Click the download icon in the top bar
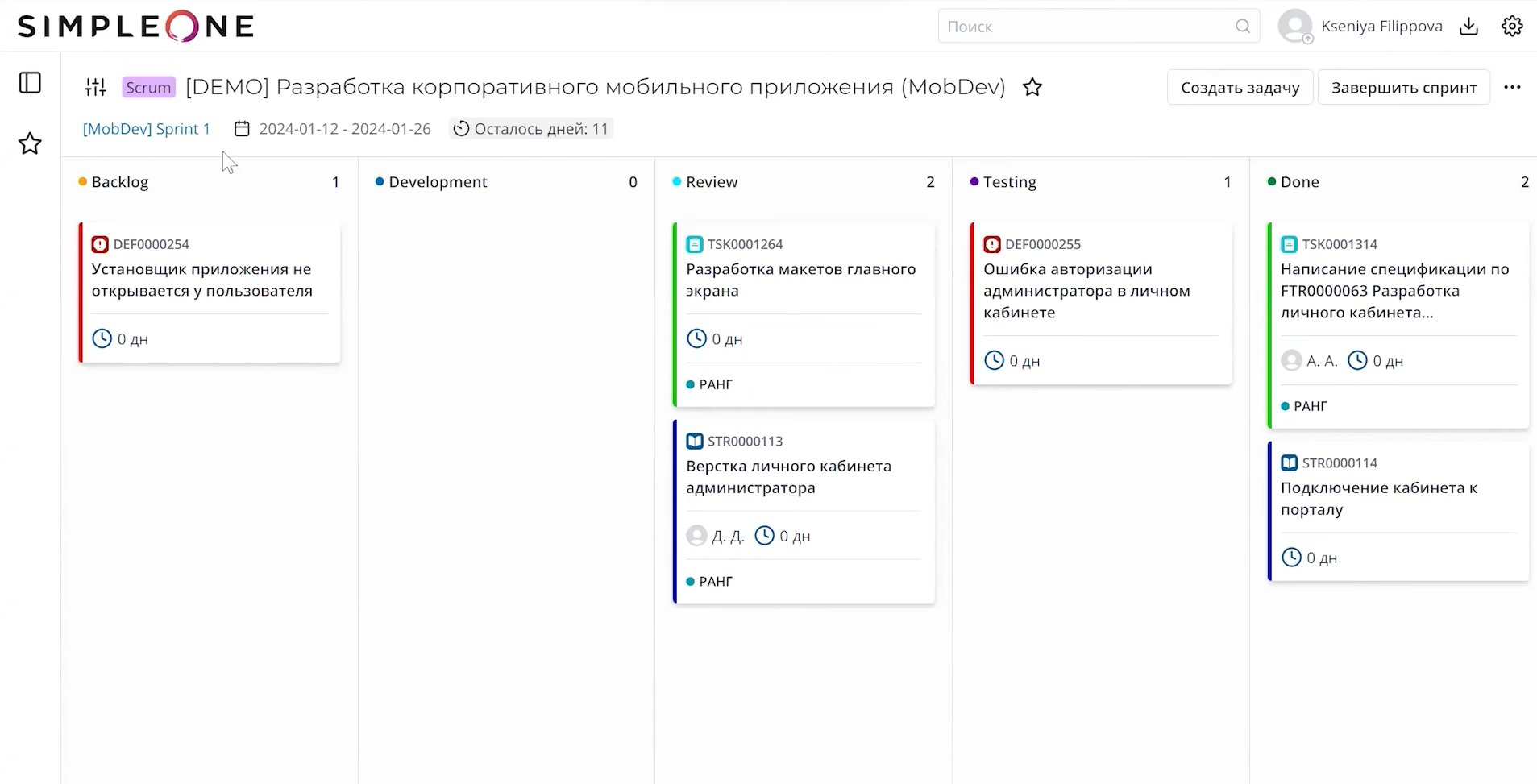Image resolution: width=1537 pixels, height=784 pixels. [1469, 26]
